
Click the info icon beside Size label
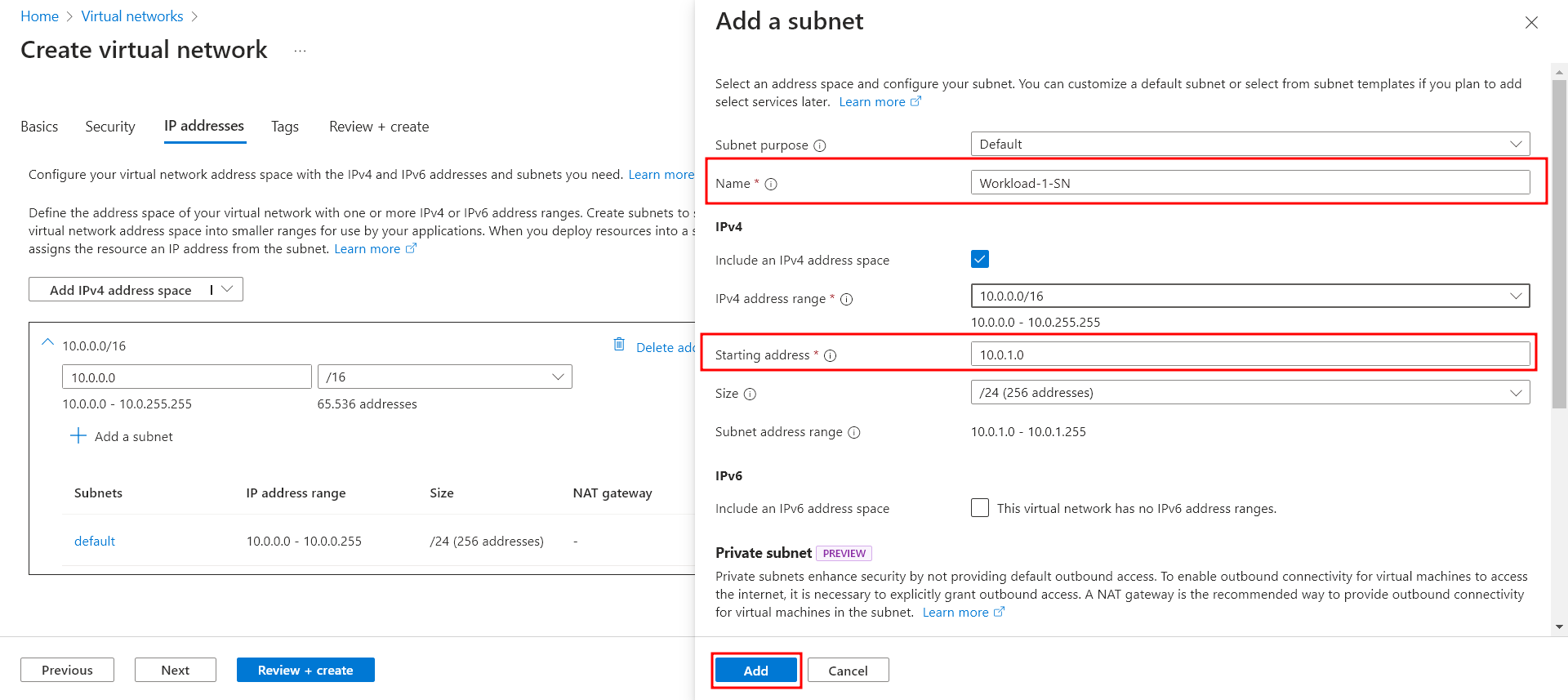coord(750,395)
